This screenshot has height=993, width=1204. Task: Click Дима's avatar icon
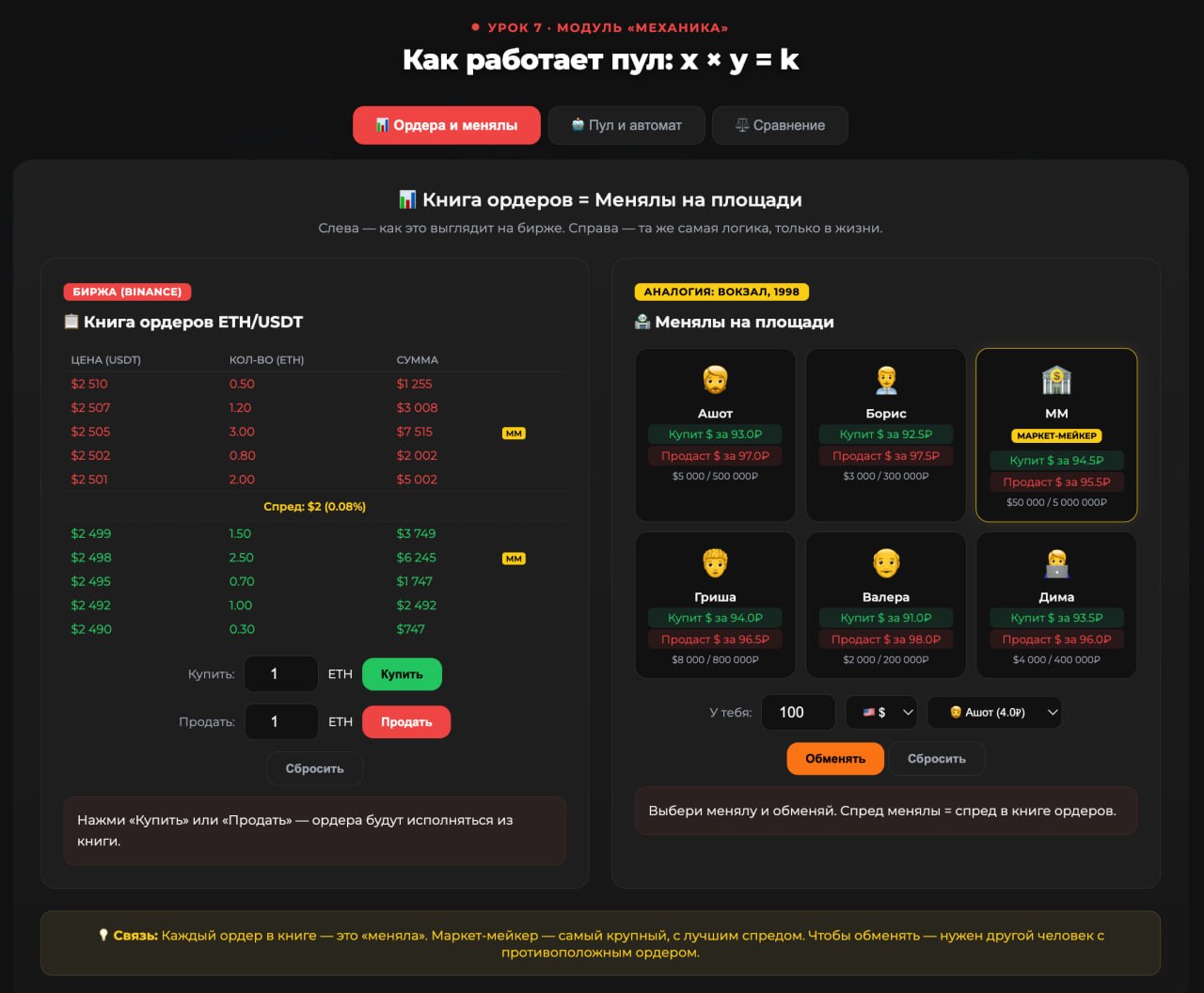1056,563
